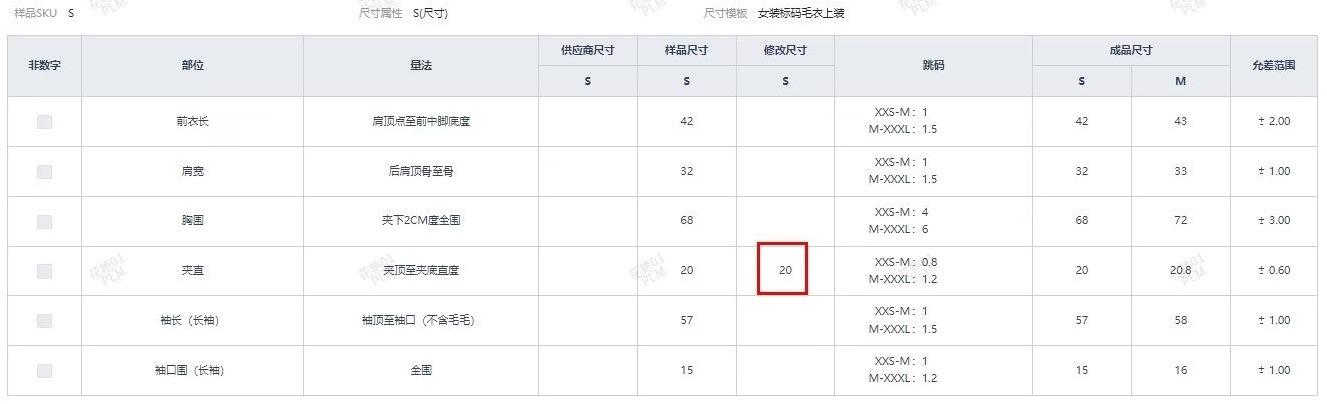Check the 袖口围（长袖）row checkbox
This screenshot has width=1327, height=404.
pos(44,371)
